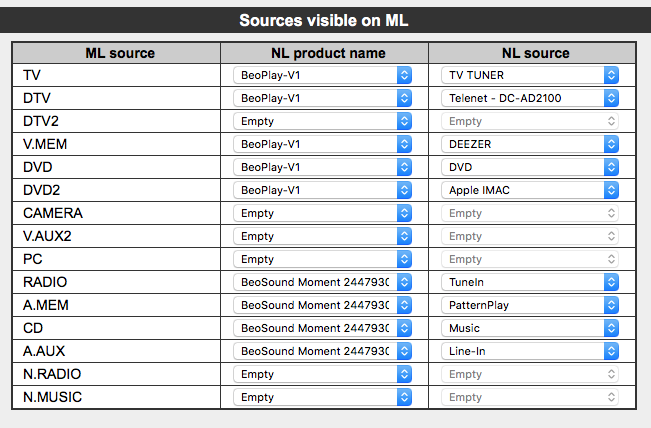Screen dimensions: 651x428
Task: Click the disabled NL source dropdown in DTV2 row
Action: tap(530, 121)
